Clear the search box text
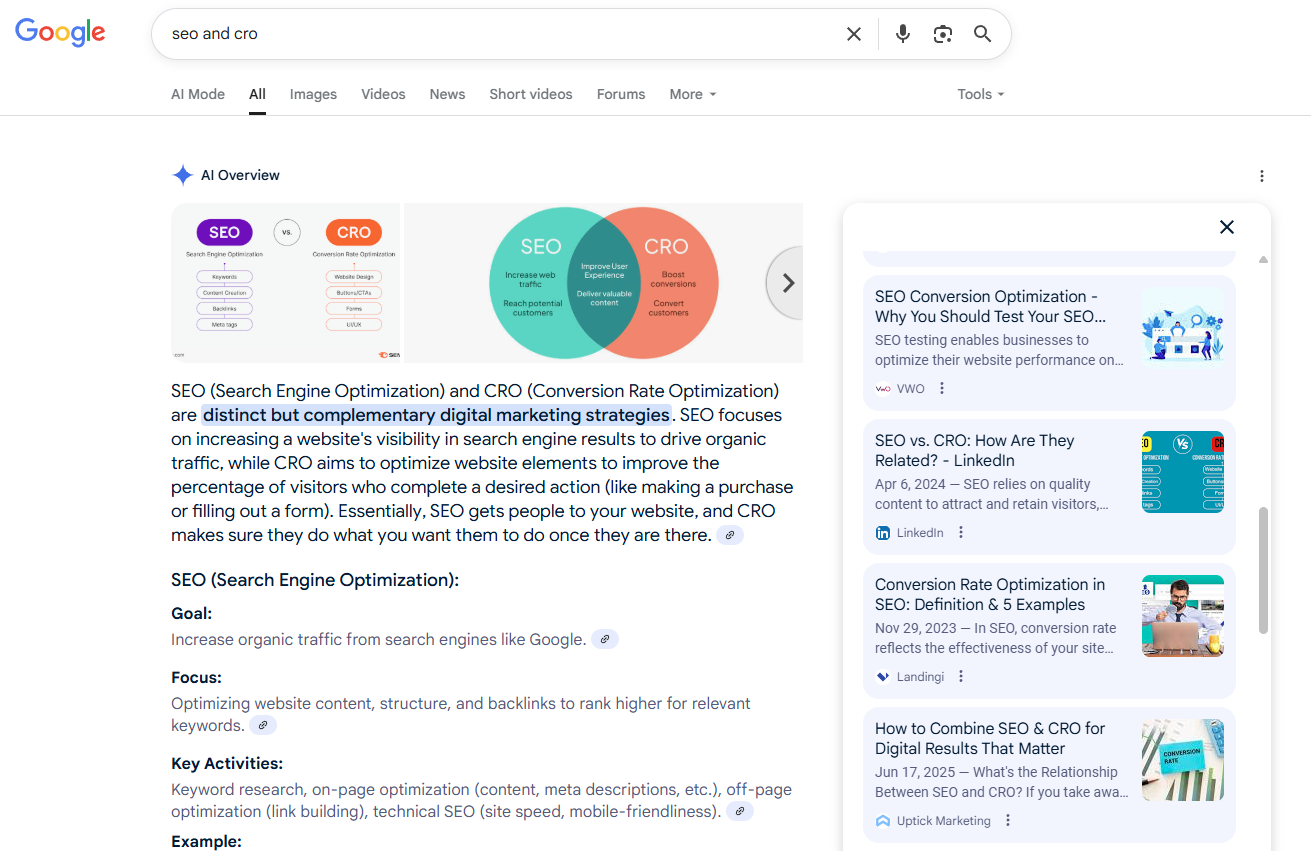The width and height of the screenshot is (1311, 851). point(853,34)
